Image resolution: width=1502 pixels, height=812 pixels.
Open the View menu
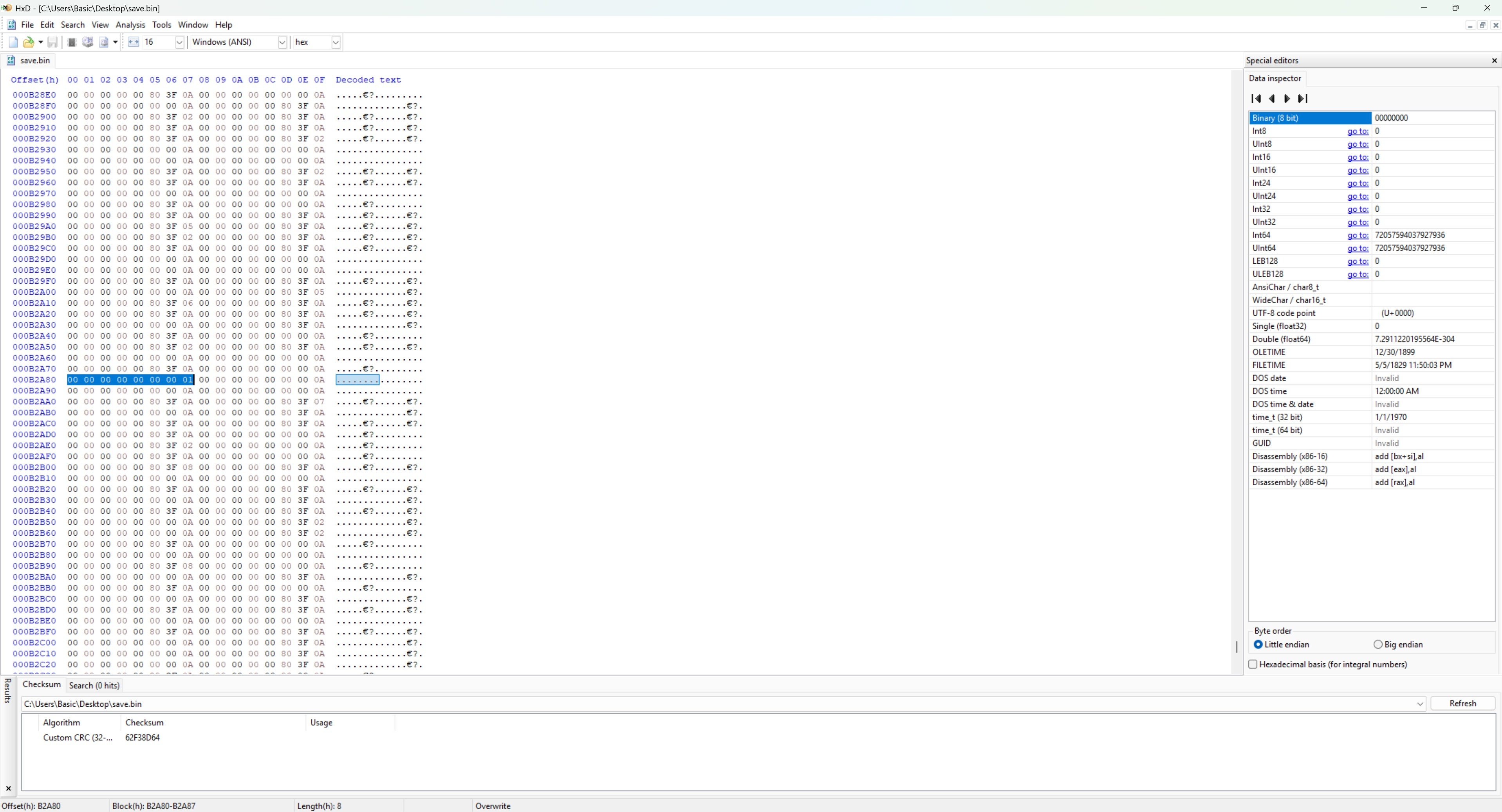pyautogui.click(x=100, y=25)
